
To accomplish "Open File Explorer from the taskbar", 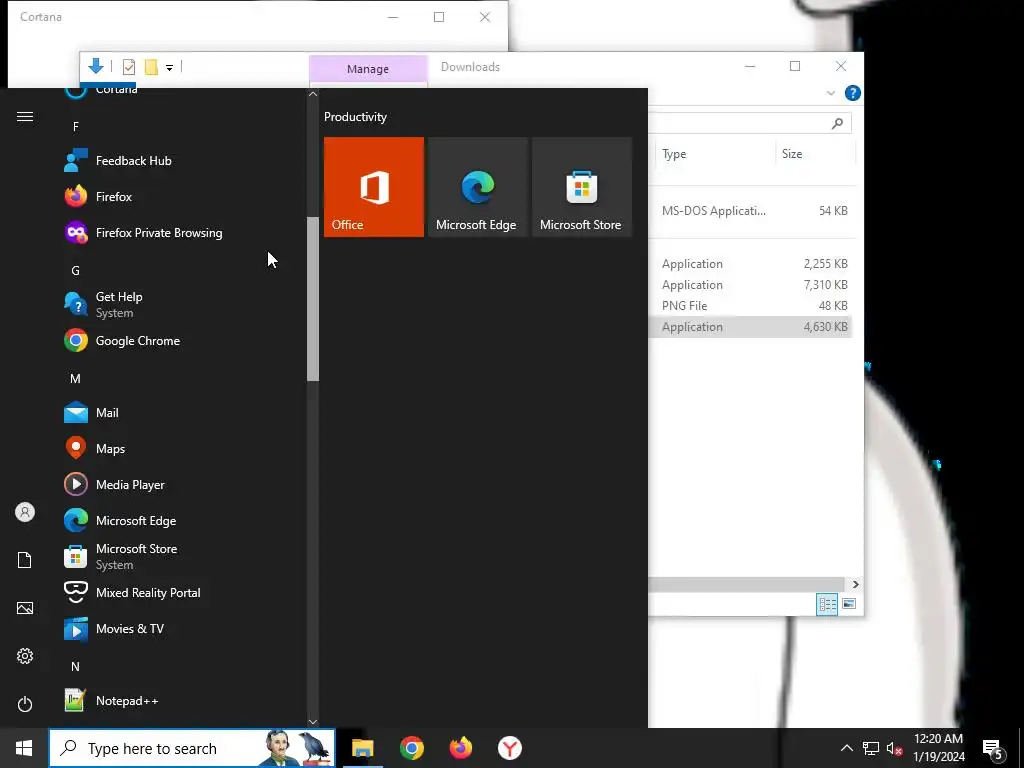I will tap(362, 748).
